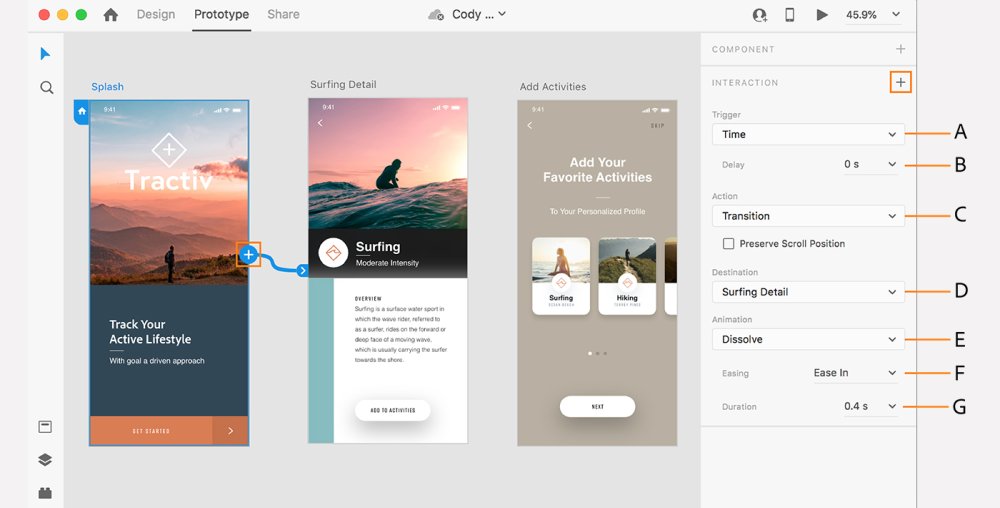Viewport: 1000px width, 508px height.
Task: Click the COMPONENT section header
Action: tap(743, 49)
